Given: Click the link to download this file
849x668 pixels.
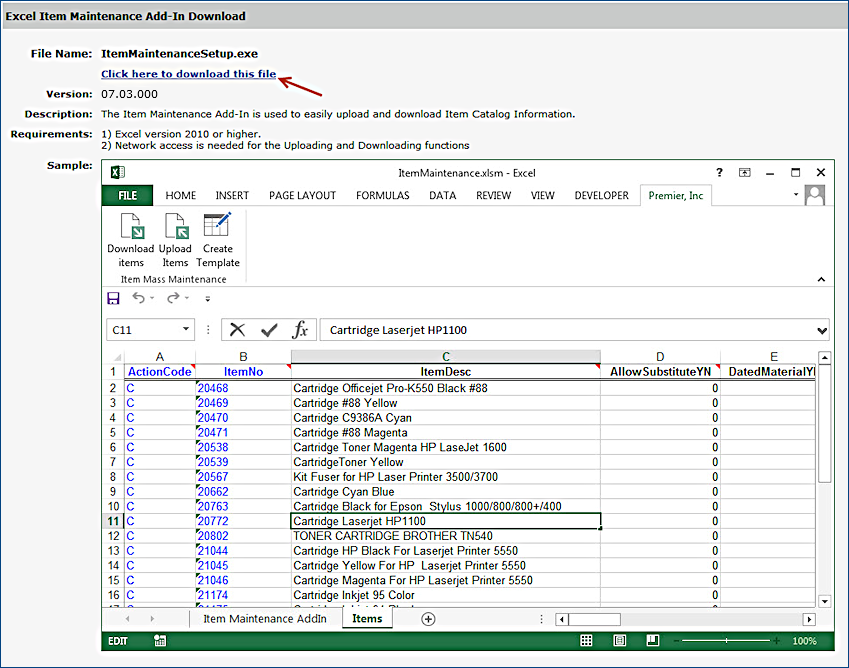Looking at the screenshot, I should 189,74.
